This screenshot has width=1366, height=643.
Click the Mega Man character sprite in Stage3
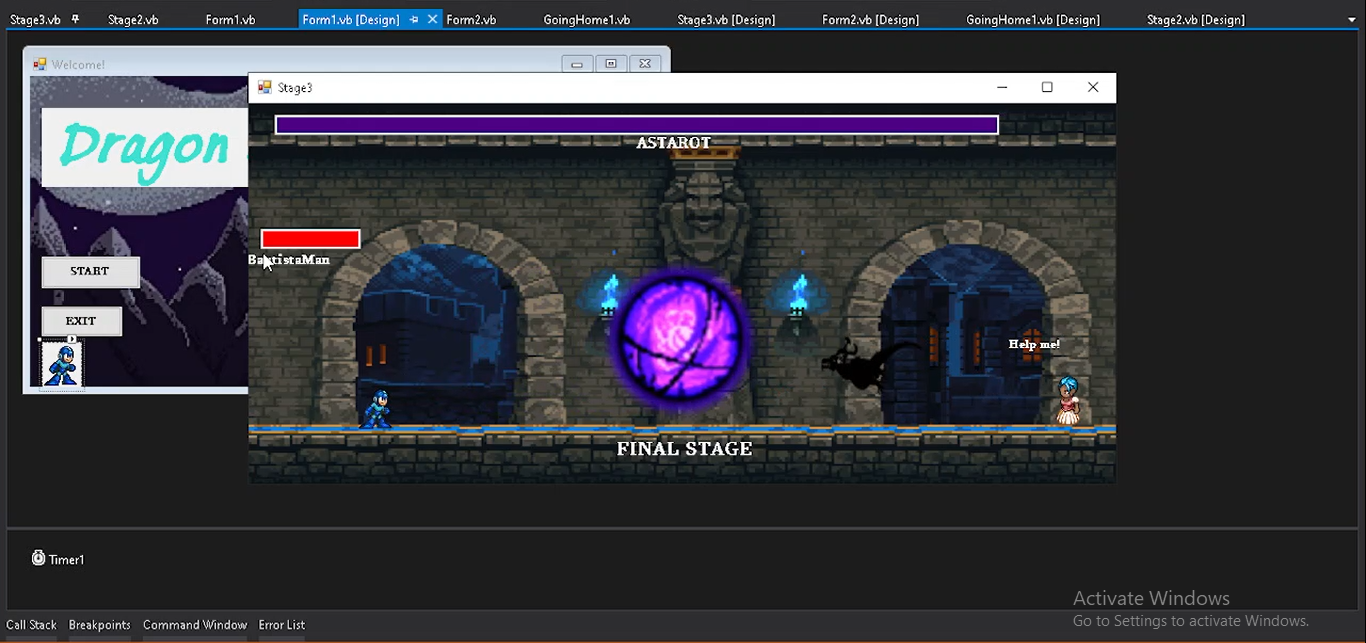click(x=376, y=409)
